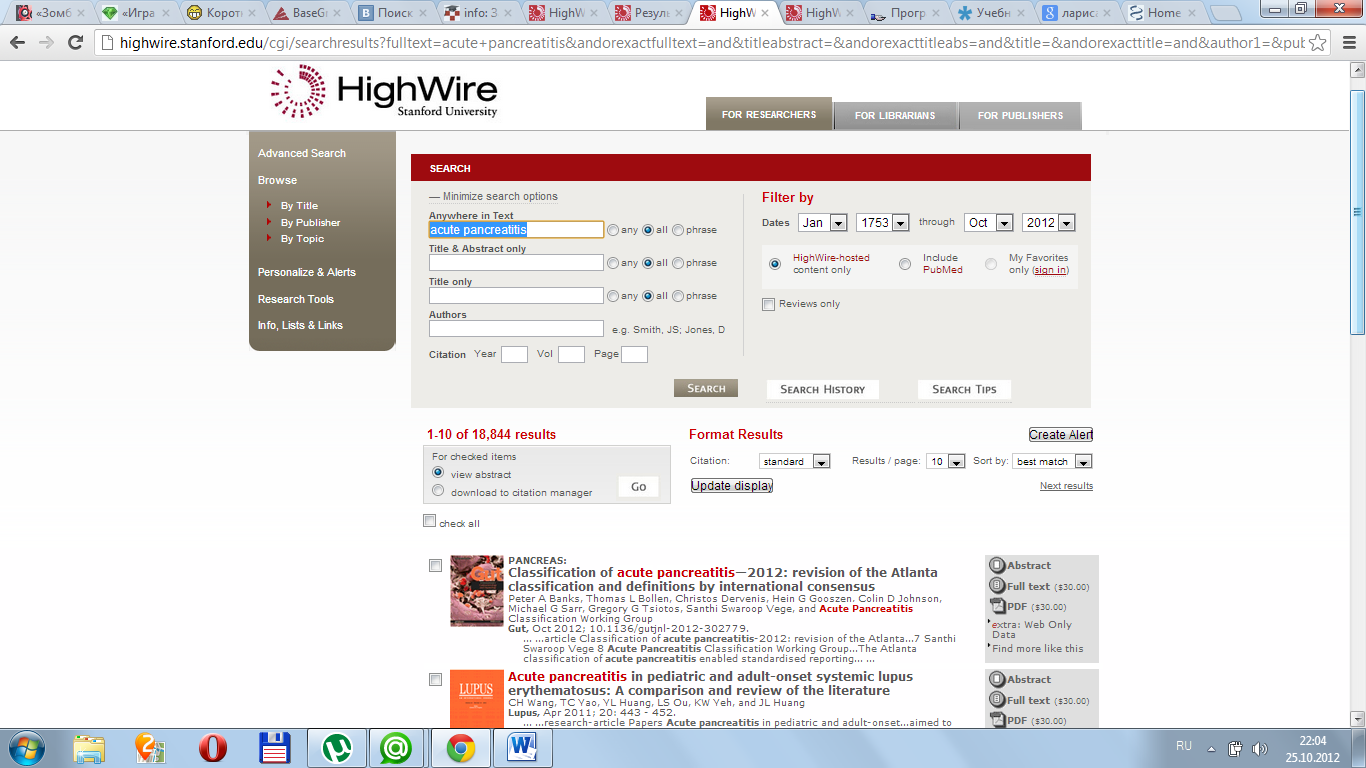Select 'phrase' for Title only
The width and height of the screenshot is (1366, 768).
678,296
